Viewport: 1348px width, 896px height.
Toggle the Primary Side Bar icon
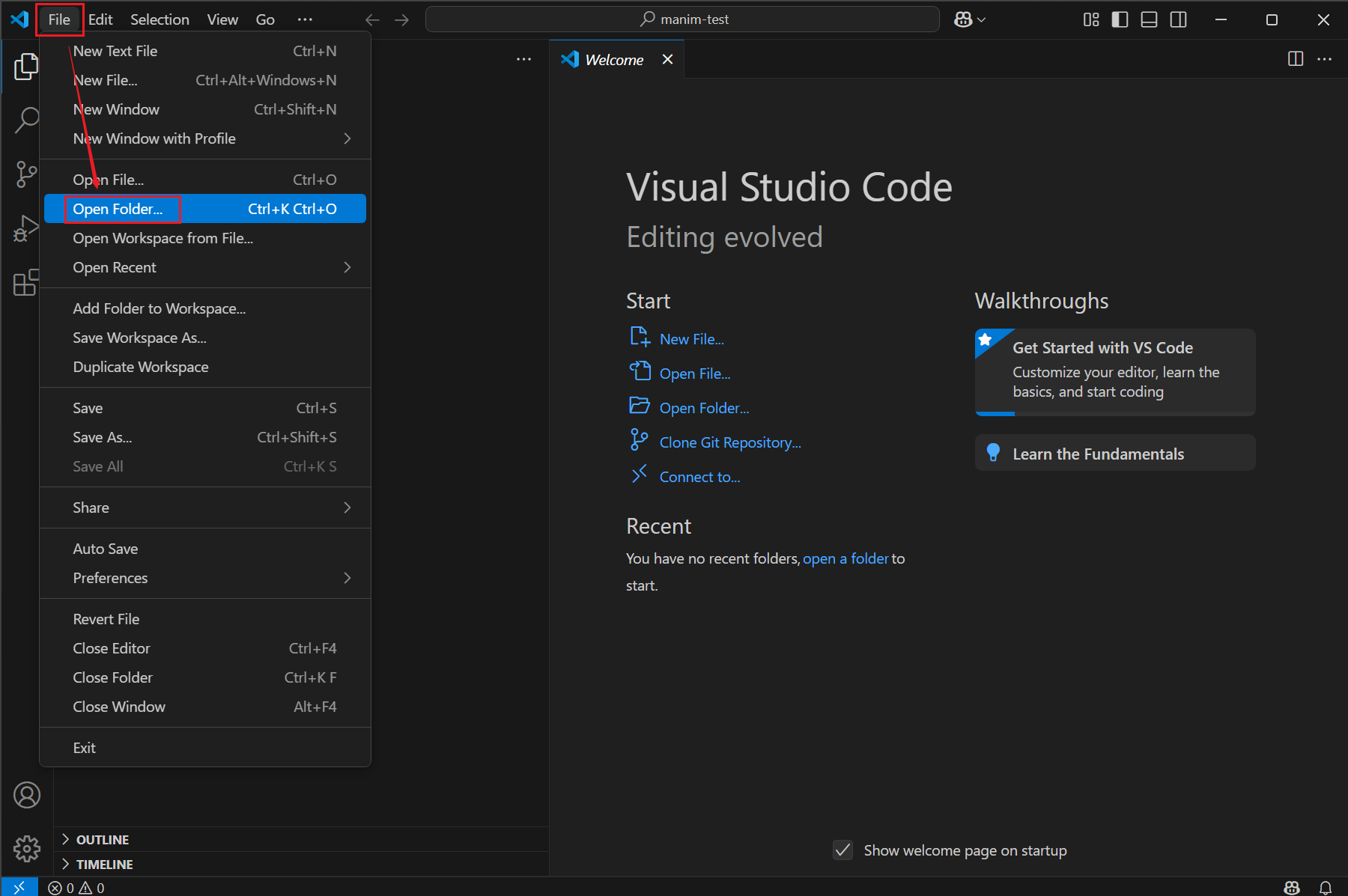pos(1120,19)
